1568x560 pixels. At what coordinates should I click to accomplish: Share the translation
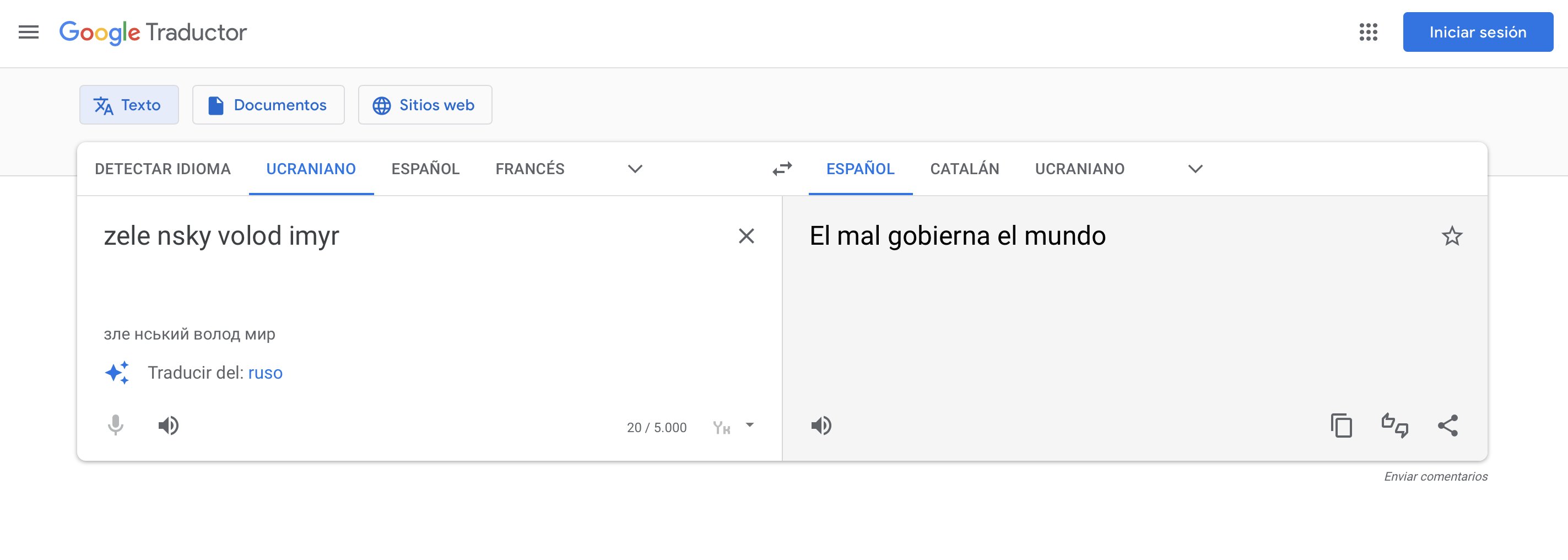point(1447,426)
